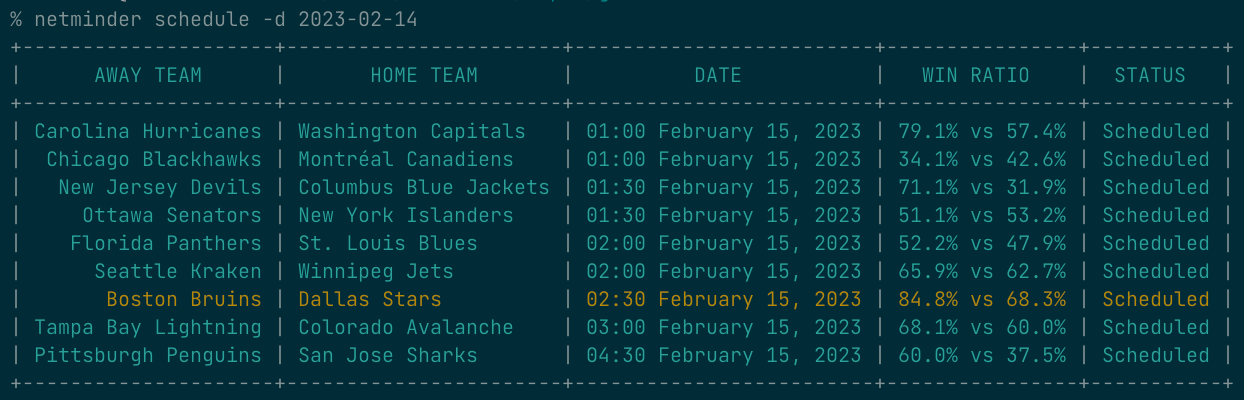The height and width of the screenshot is (400, 1244).
Task: Click the 02:30 February 15, 2023 date
Action: (724, 299)
